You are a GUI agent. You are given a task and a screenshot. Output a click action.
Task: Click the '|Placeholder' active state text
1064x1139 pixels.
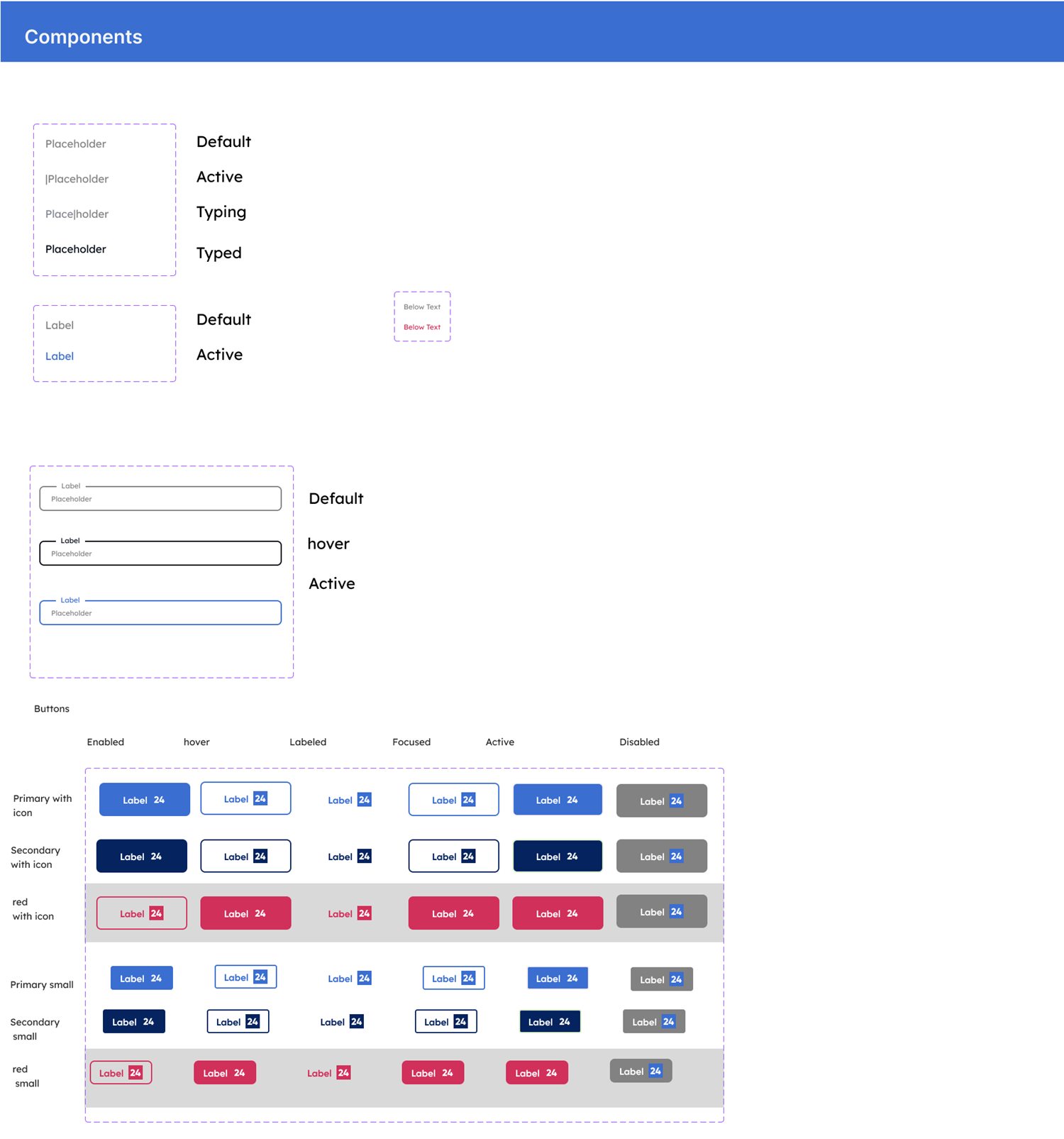tap(77, 179)
